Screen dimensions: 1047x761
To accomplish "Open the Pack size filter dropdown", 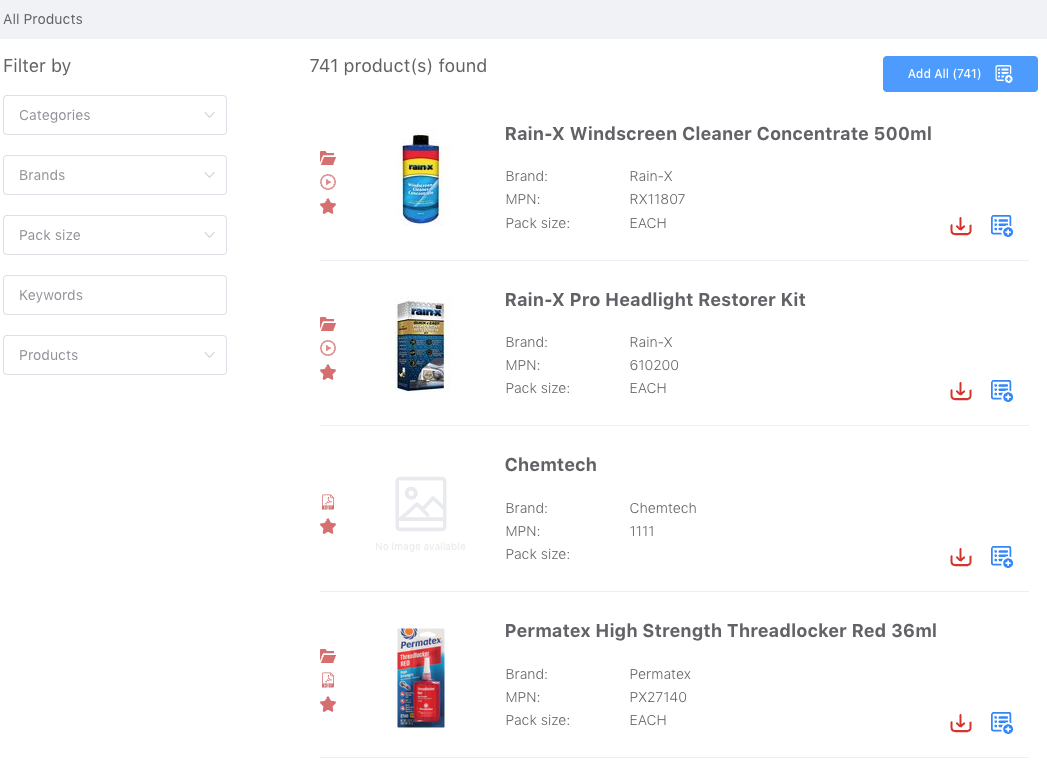I will tap(115, 235).
